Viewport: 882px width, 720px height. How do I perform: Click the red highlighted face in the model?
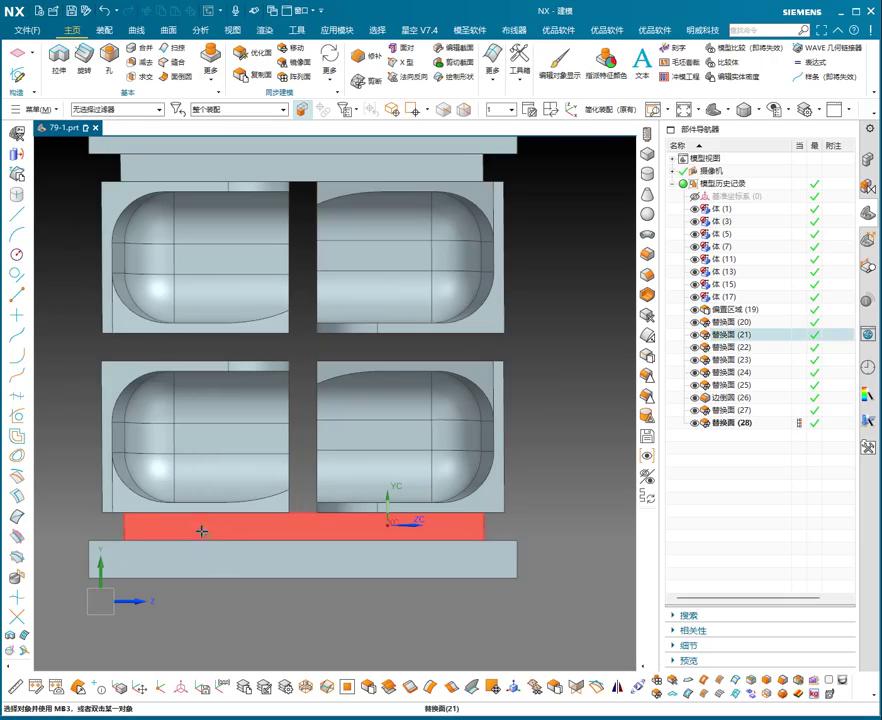(x=300, y=526)
